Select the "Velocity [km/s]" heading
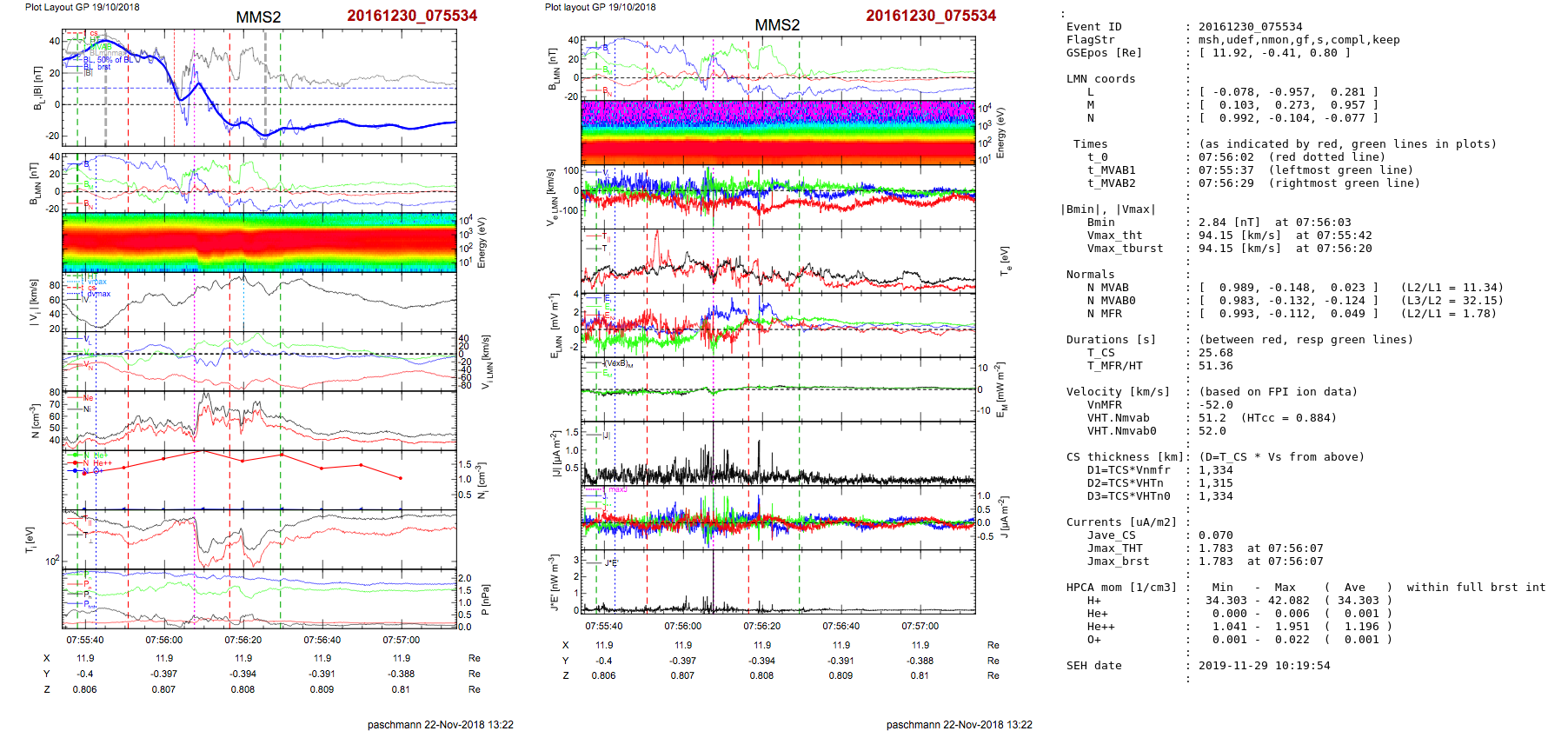 coord(1118,392)
